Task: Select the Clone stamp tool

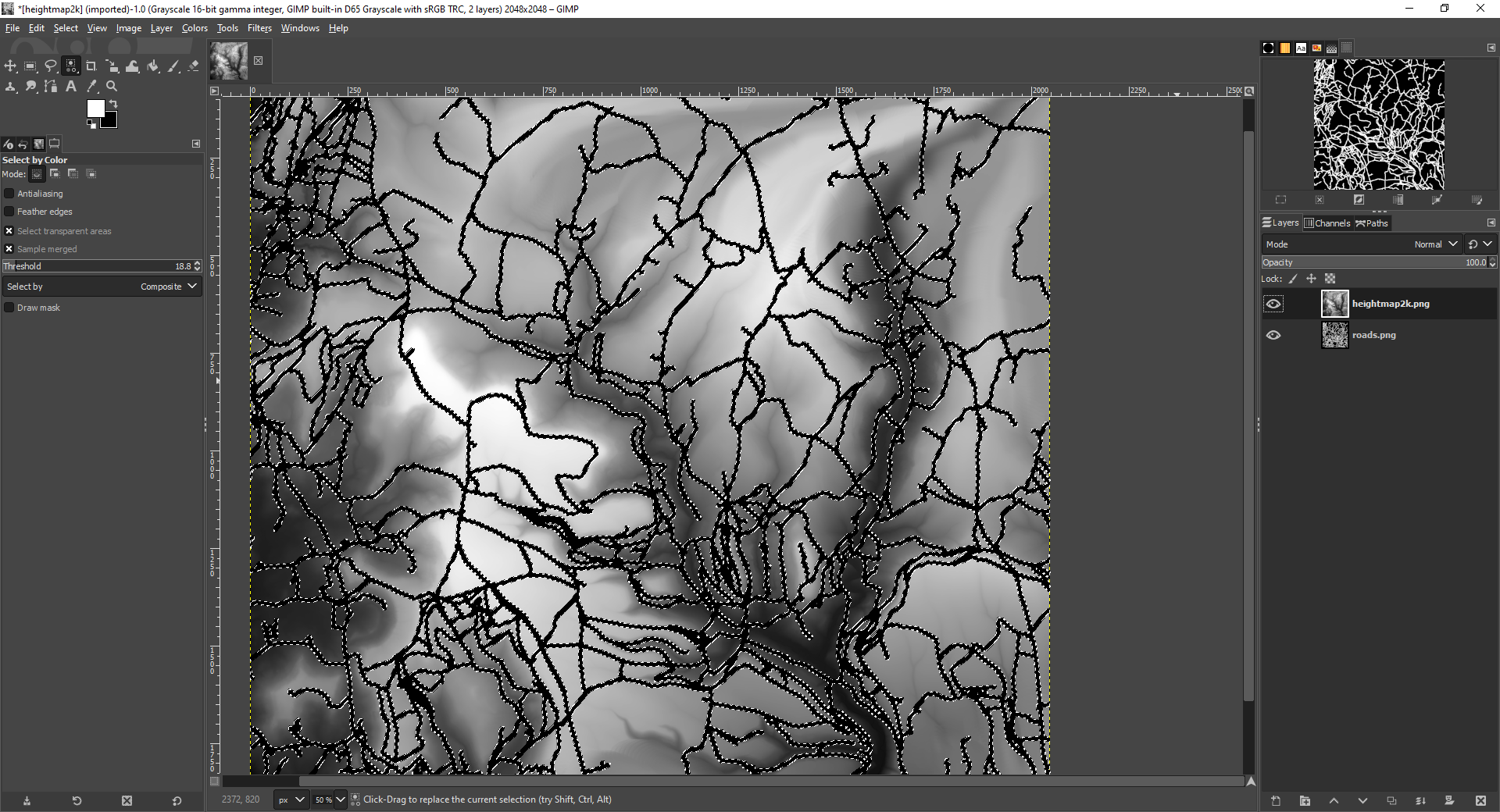Action: pos(10,87)
